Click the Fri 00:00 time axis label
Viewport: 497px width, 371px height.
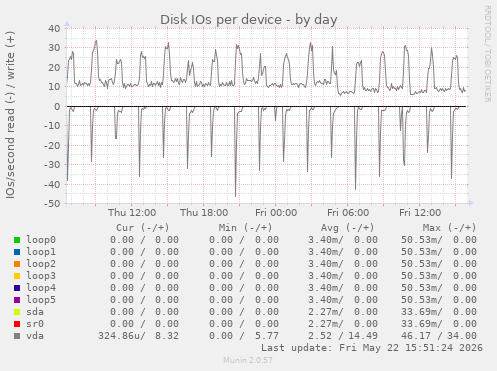pos(276,213)
